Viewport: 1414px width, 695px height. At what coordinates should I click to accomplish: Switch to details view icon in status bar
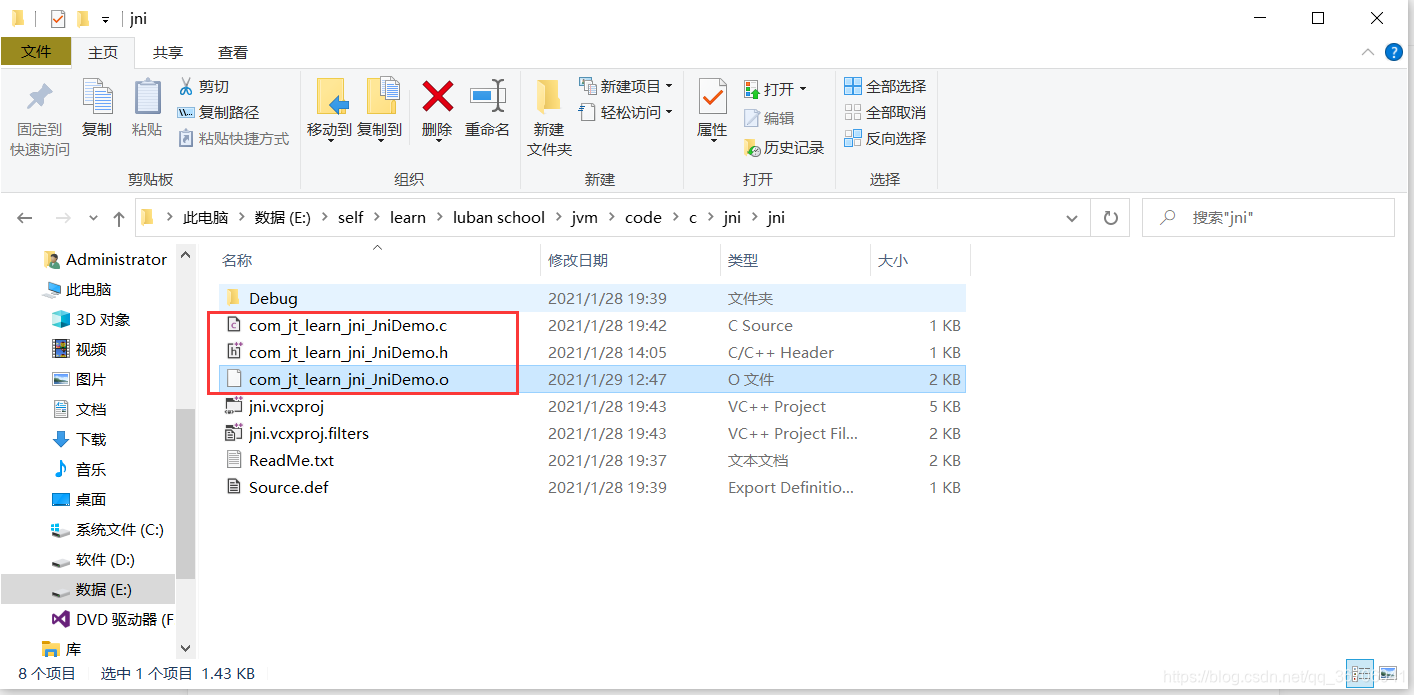(1360, 674)
